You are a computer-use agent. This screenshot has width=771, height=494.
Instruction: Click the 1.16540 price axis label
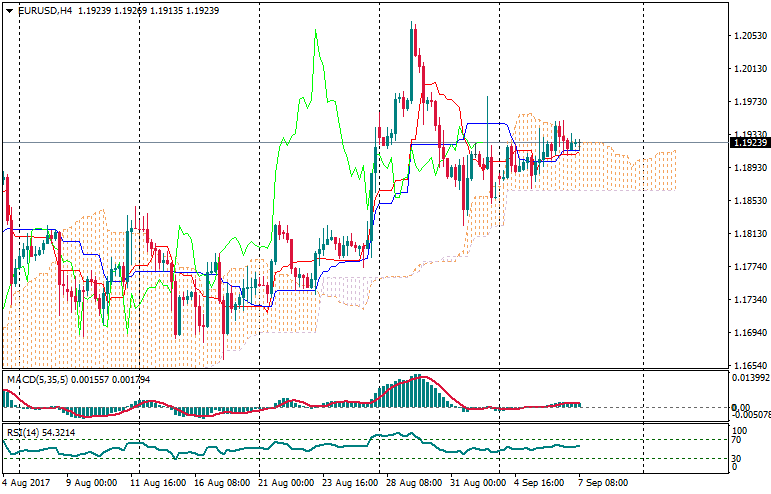coord(750,366)
